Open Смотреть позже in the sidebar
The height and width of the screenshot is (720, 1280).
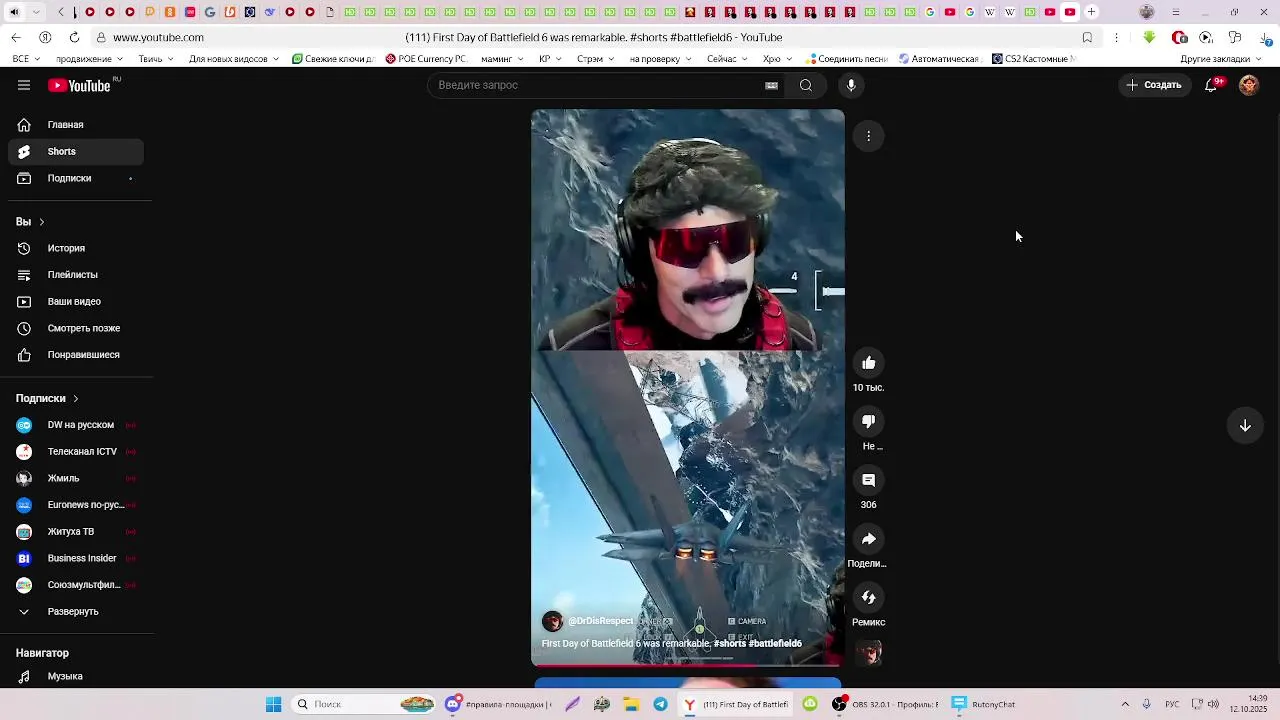(76, 328)
